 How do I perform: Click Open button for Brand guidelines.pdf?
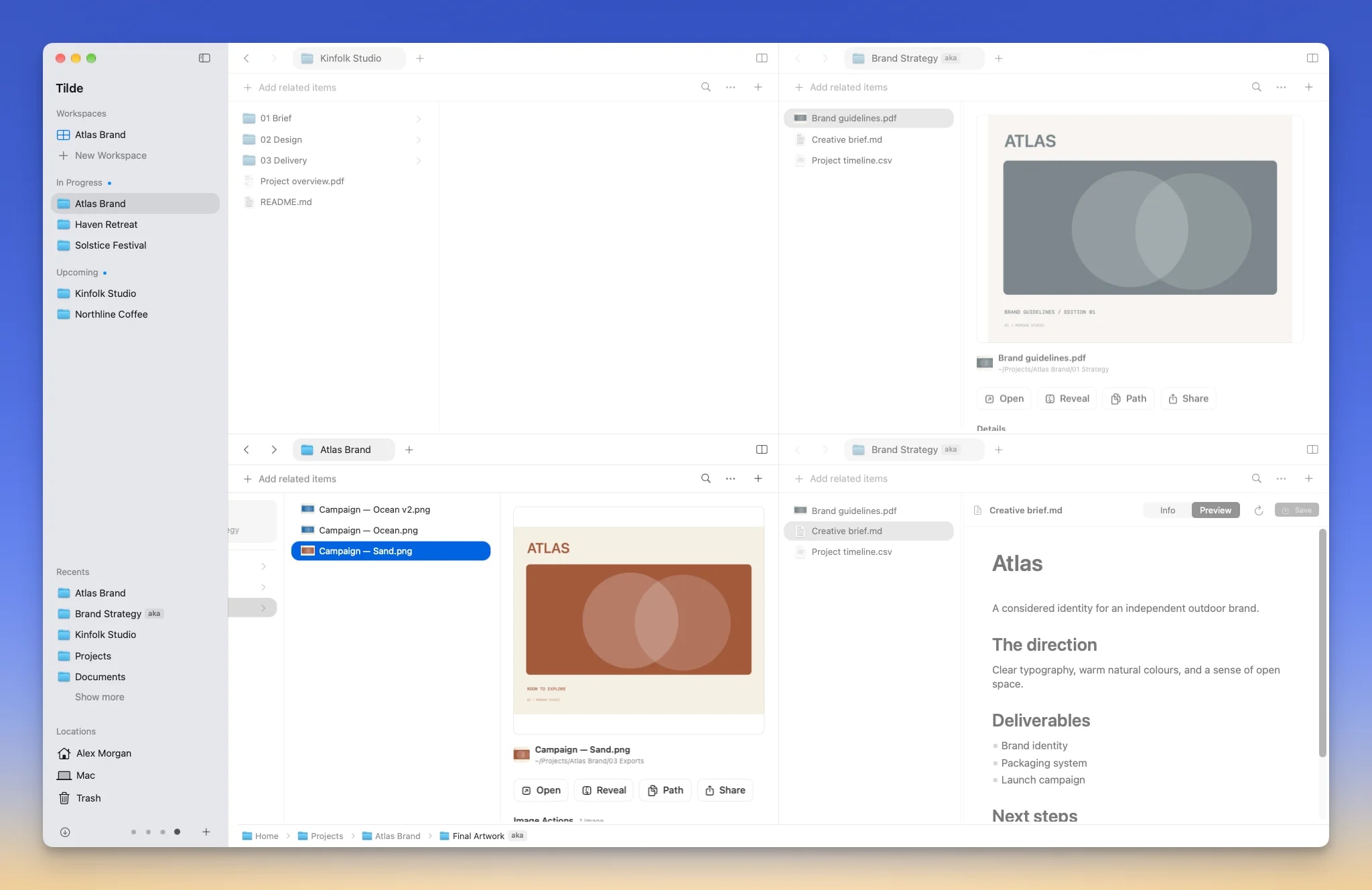click(1004, 399)
